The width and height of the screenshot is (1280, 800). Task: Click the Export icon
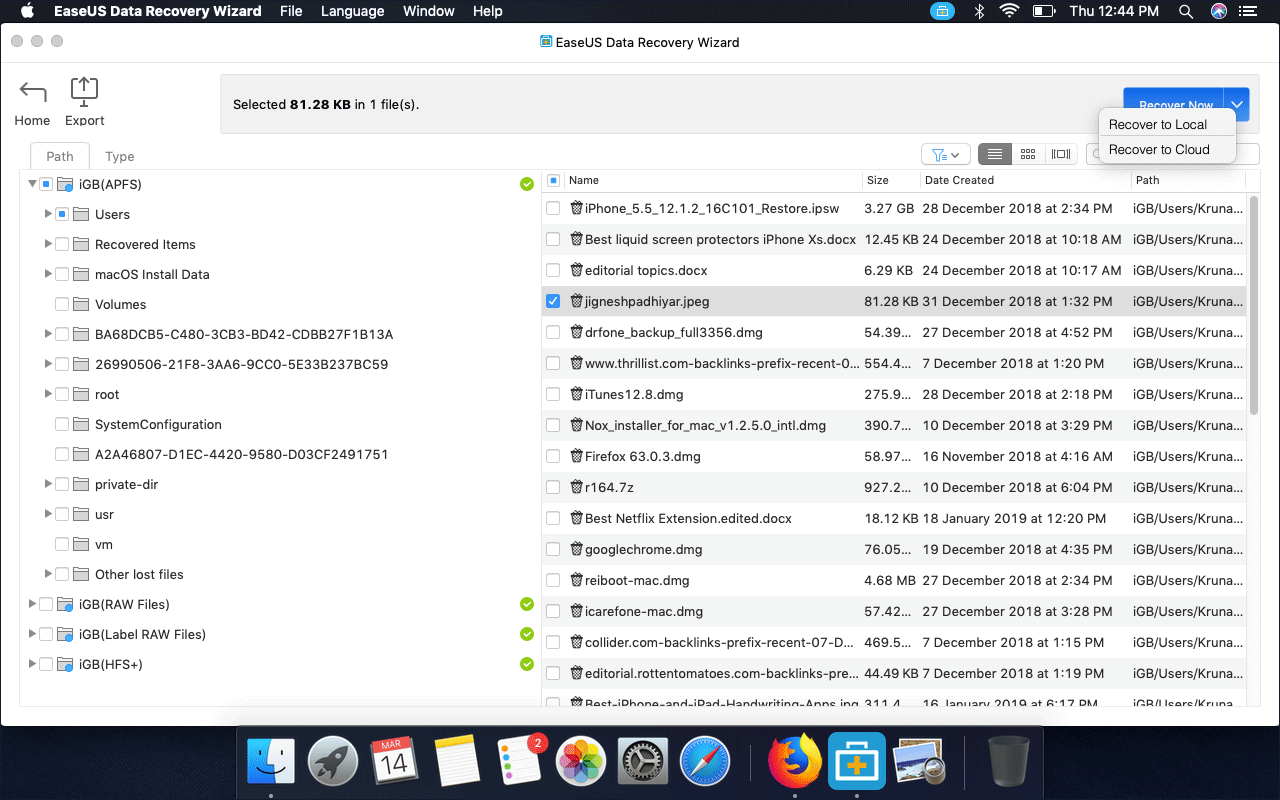pos(84,92)
